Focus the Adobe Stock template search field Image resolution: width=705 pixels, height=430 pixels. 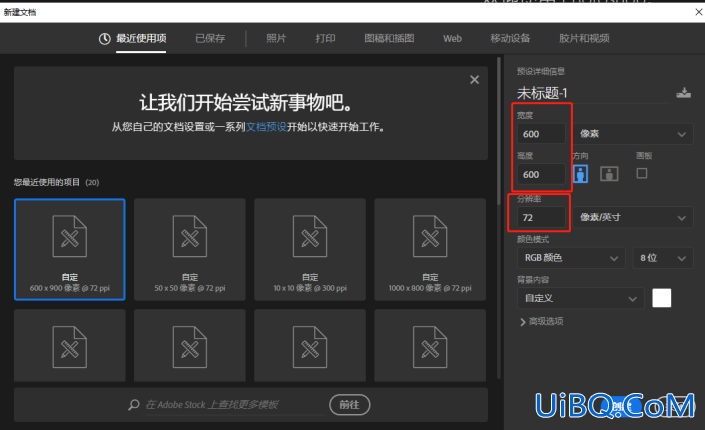coord(234,405)
